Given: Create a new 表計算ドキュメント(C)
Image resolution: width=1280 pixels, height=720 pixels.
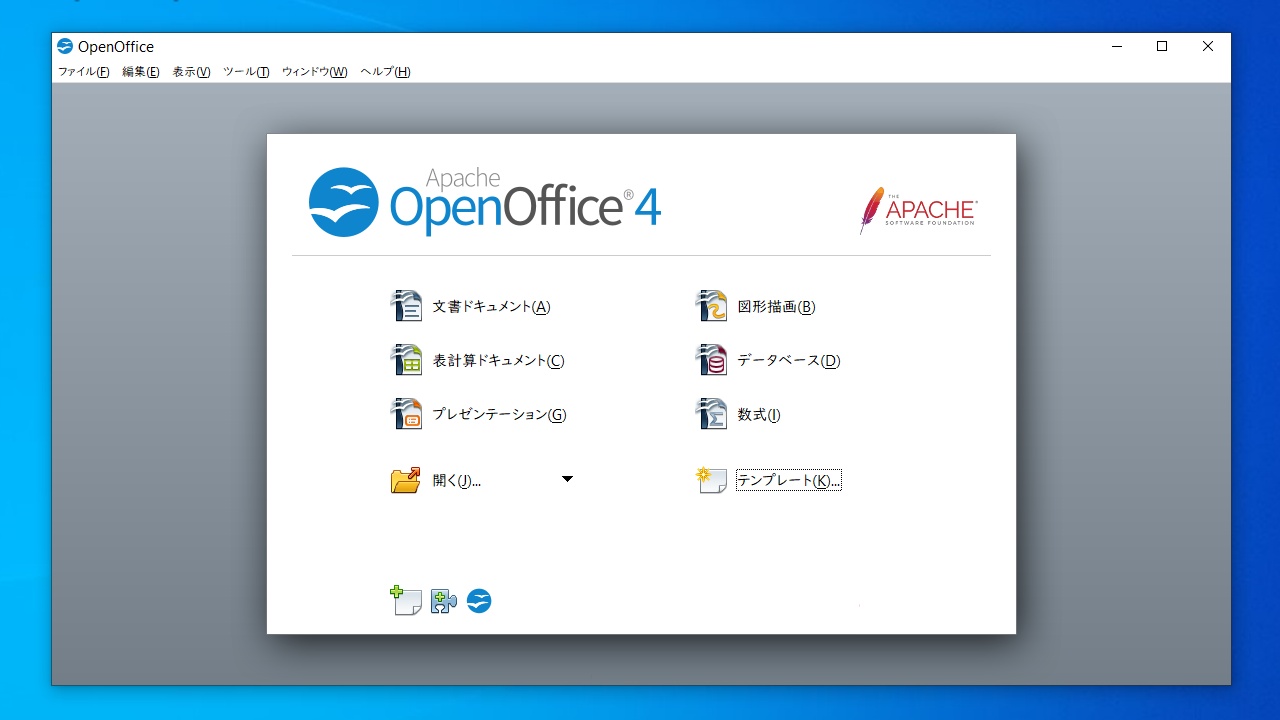Looking at the screenshot, I should click(498, 361).
